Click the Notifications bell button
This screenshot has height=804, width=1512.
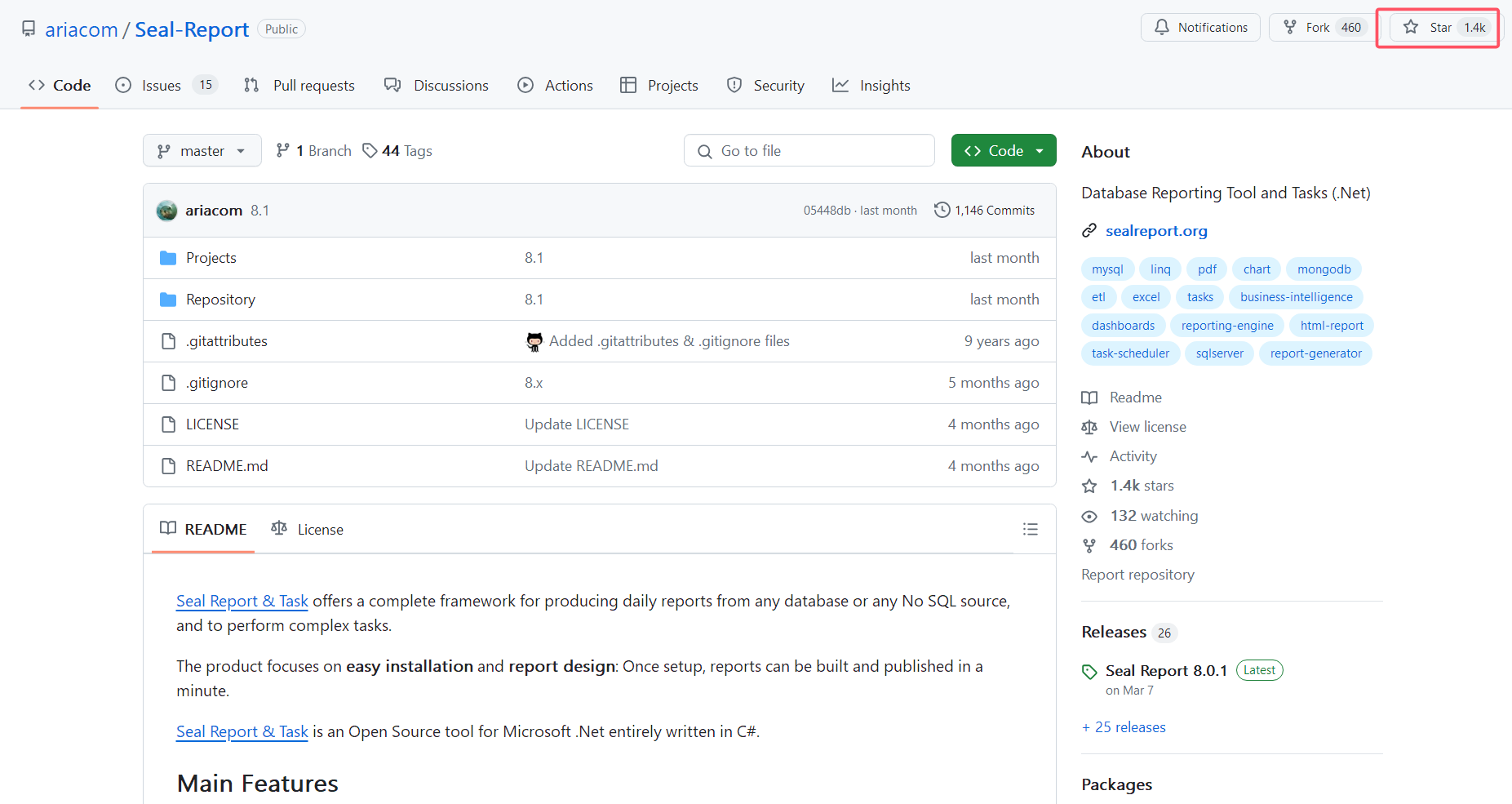coord(1200,28)
